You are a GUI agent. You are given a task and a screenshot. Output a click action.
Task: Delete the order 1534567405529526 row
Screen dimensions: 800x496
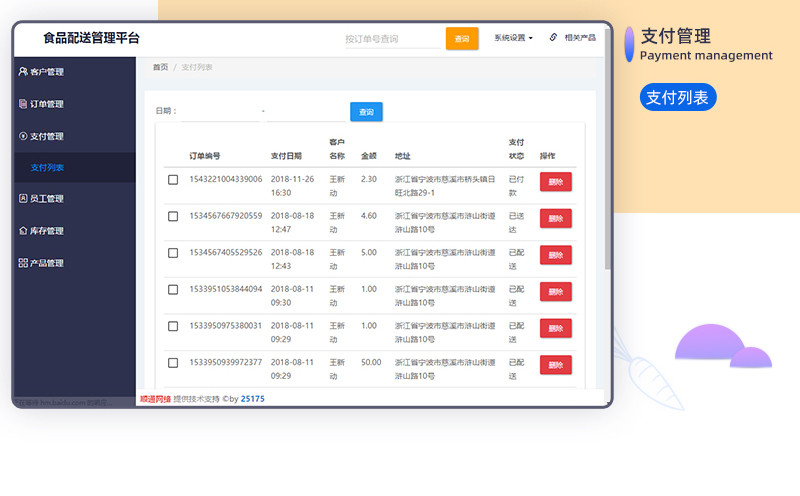[x=556, y=255]
